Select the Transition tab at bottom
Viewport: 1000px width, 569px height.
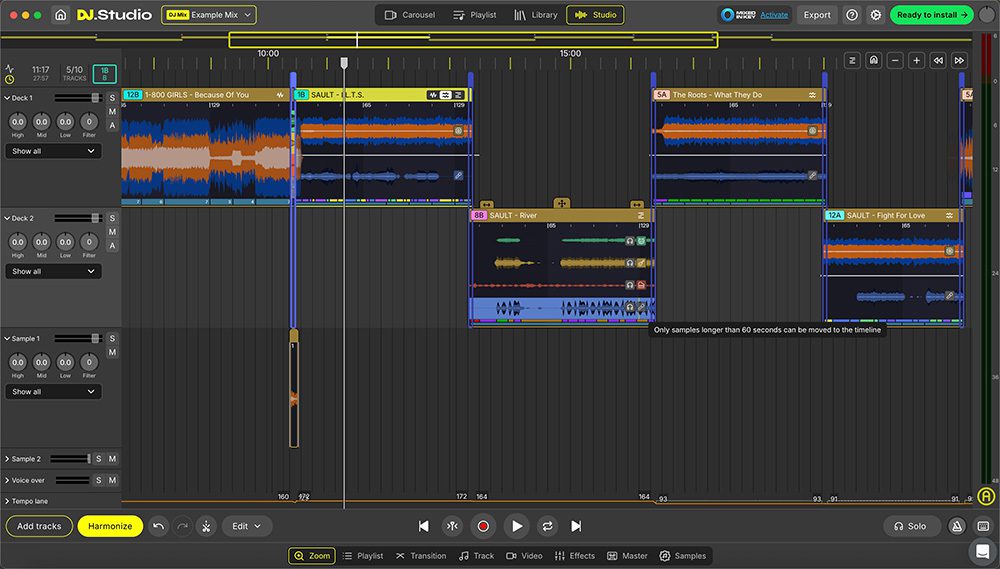pos(420,556)
